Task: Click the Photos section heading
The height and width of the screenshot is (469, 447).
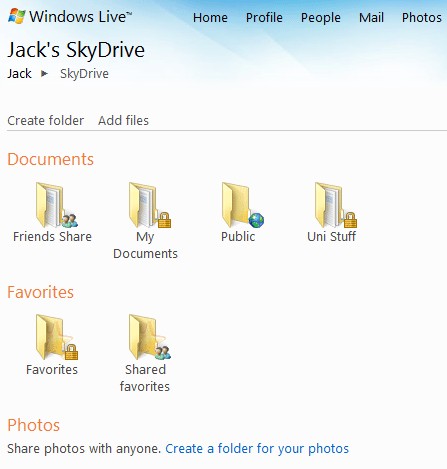Action: click(x=34, y=425)
